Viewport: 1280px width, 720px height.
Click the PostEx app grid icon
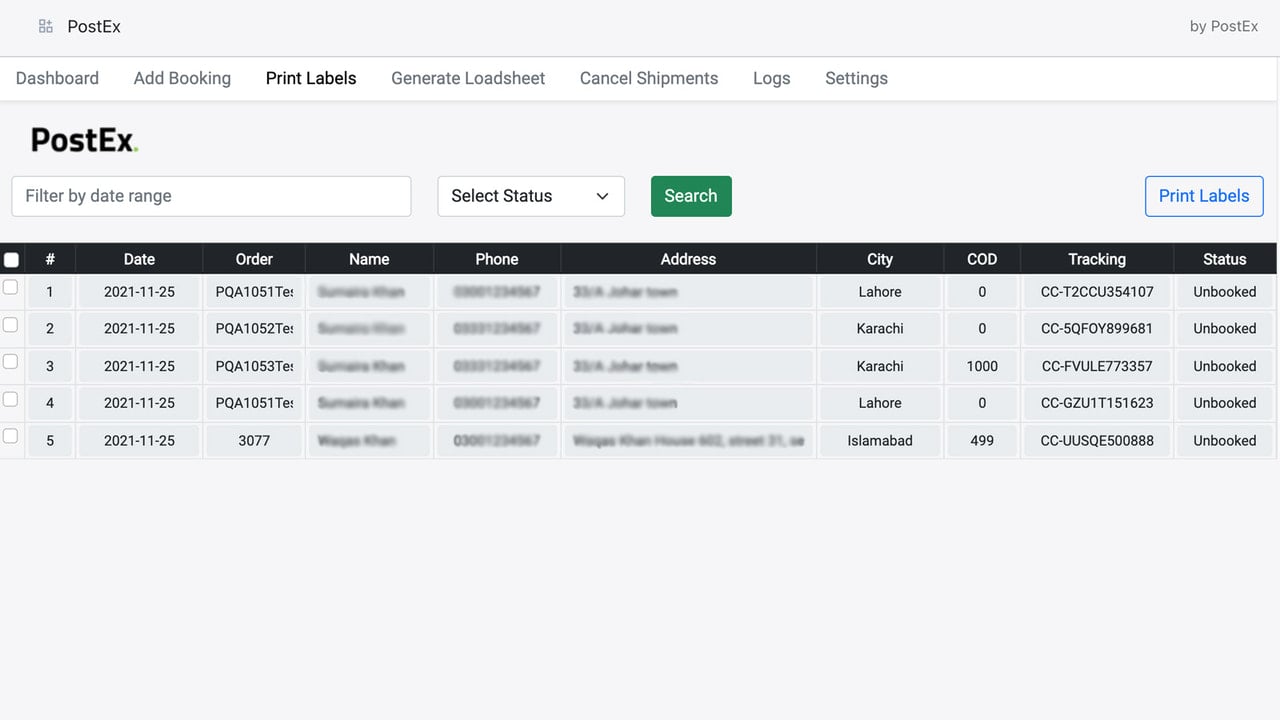[x=46, y=27]
